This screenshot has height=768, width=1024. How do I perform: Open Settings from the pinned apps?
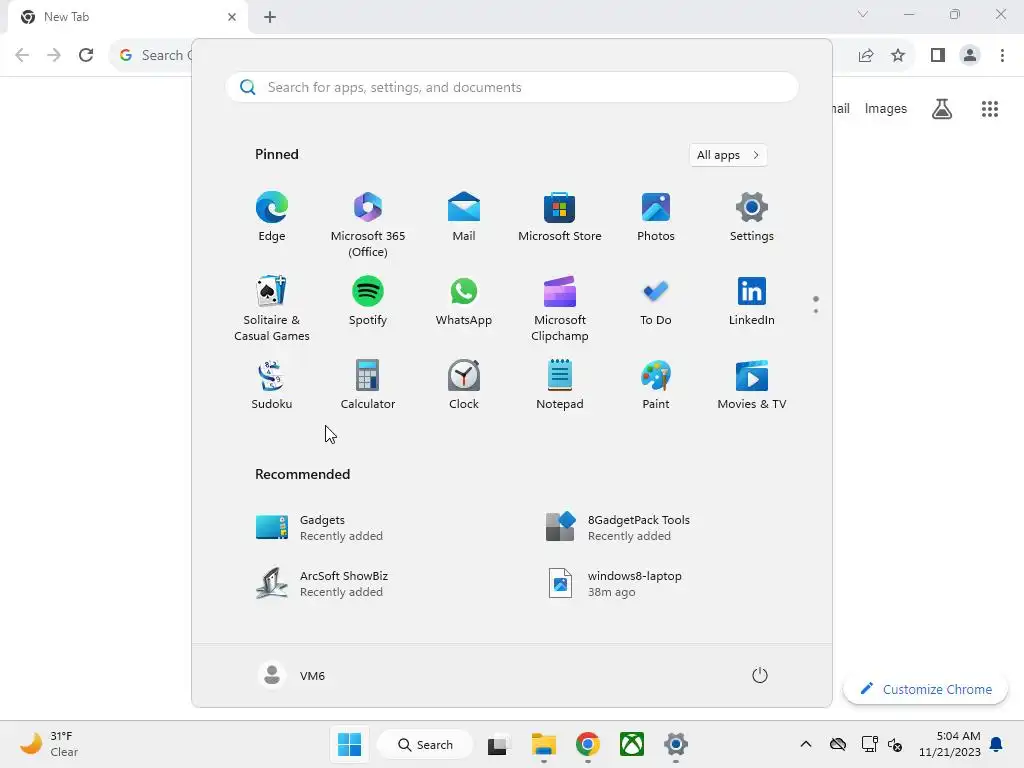point(752,217)
